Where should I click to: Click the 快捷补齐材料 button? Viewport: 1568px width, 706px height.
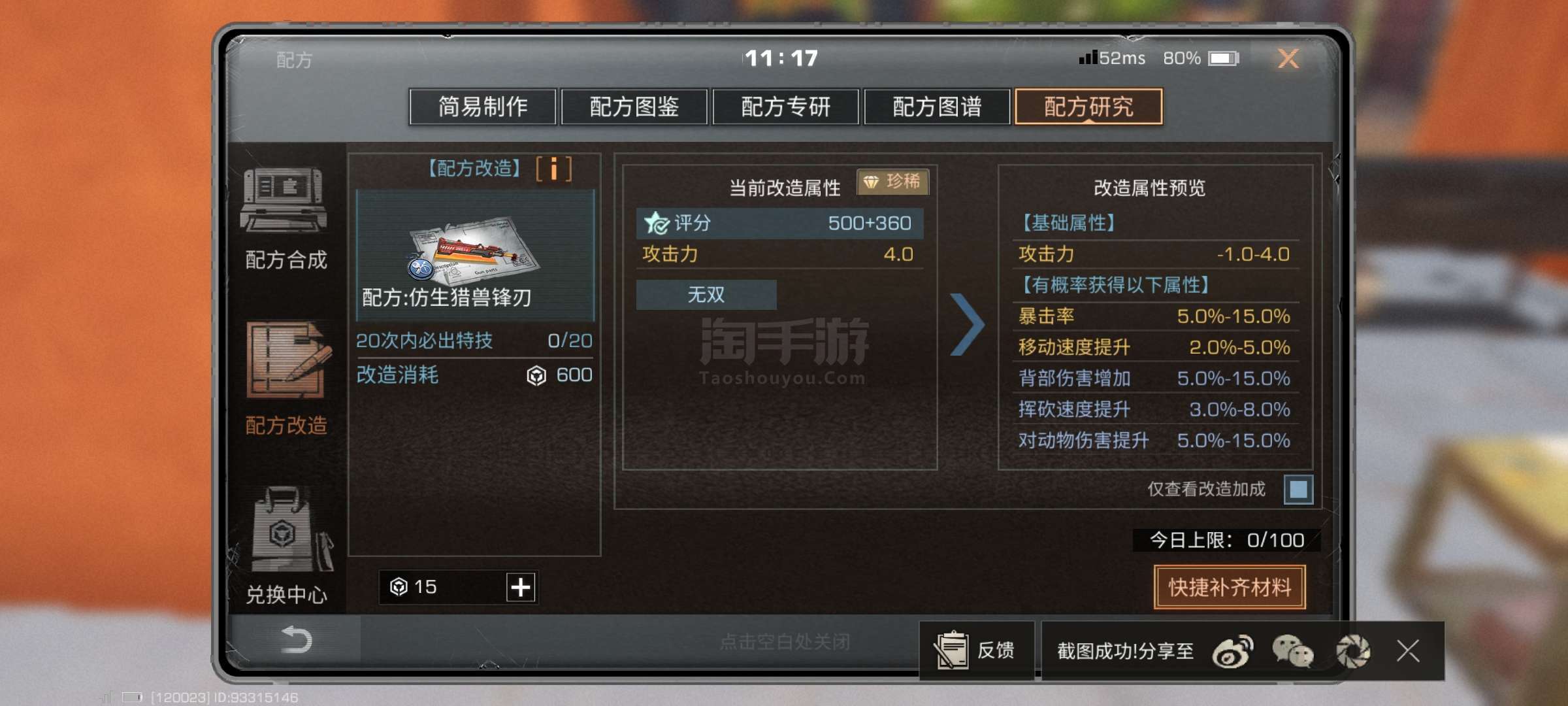(x=1230, y=587)
